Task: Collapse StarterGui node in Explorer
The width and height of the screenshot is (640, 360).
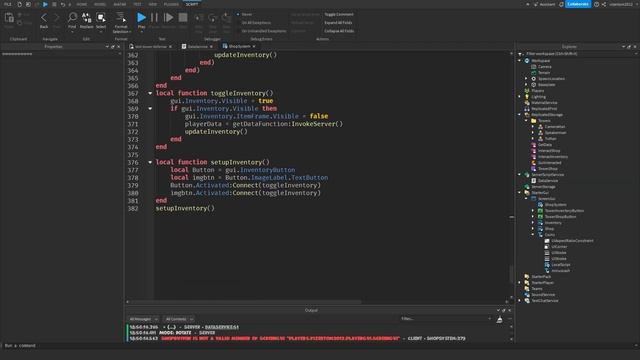Action: click(x=520, y=193)
